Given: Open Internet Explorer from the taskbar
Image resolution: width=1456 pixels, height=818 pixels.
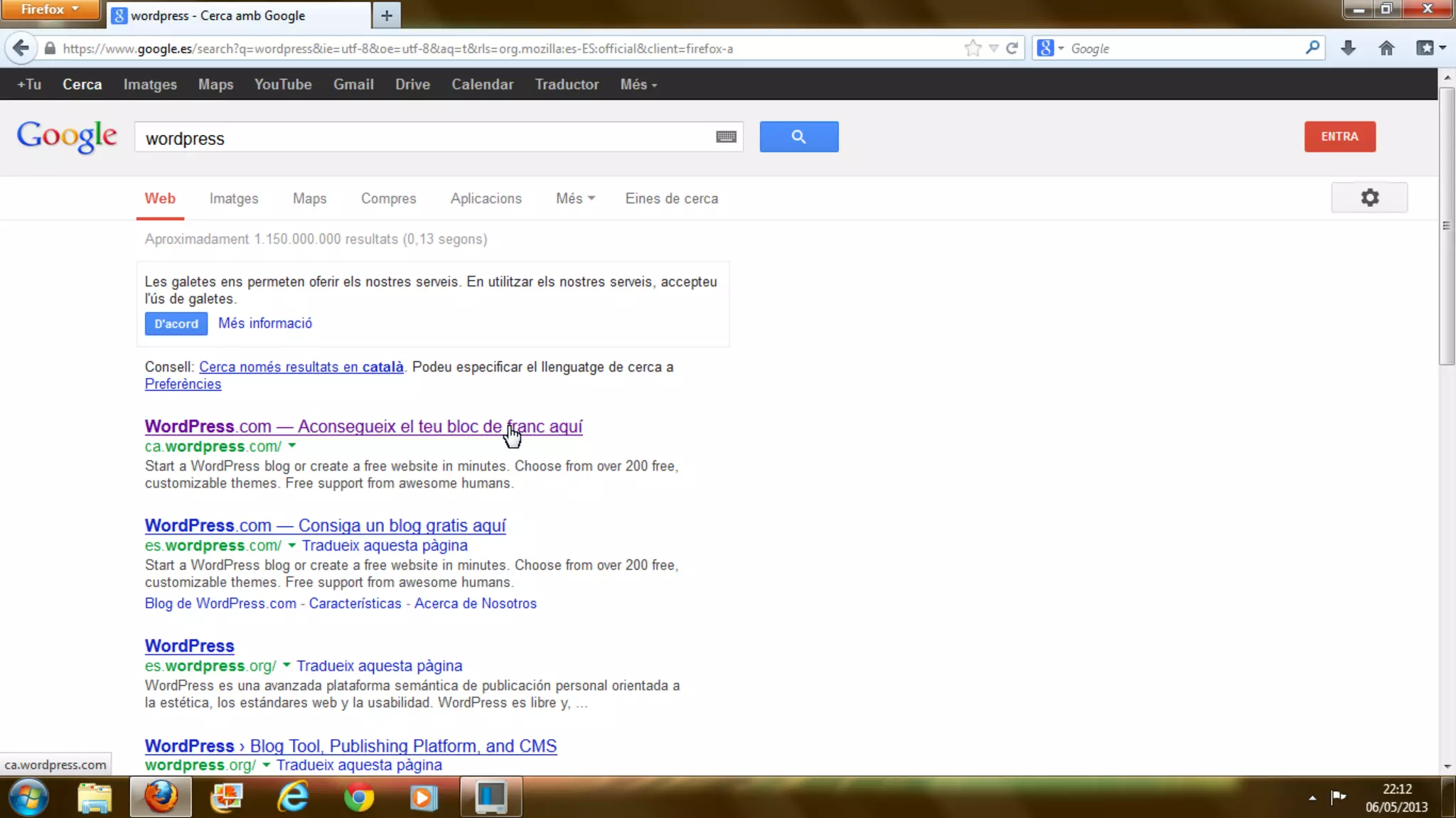Looking at the screenshot, I should tap(293, 797).
